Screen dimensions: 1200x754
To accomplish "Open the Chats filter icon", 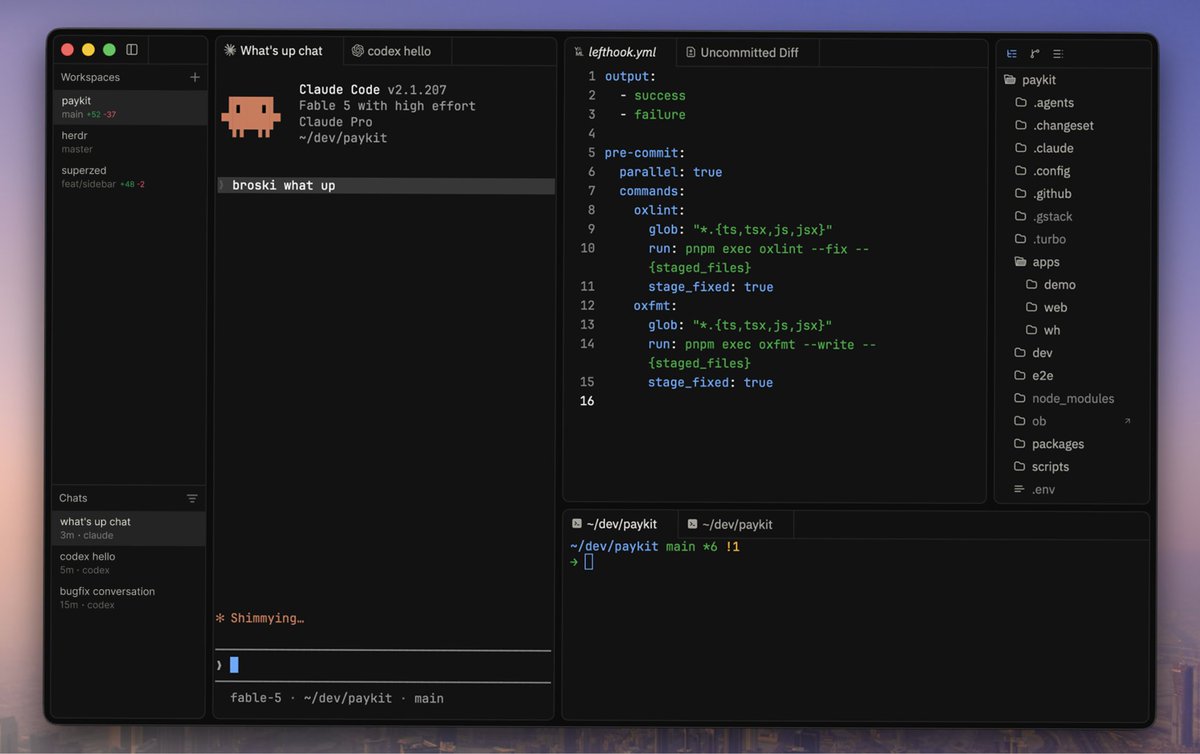I will pyautogui.click(x=192, y=498).
